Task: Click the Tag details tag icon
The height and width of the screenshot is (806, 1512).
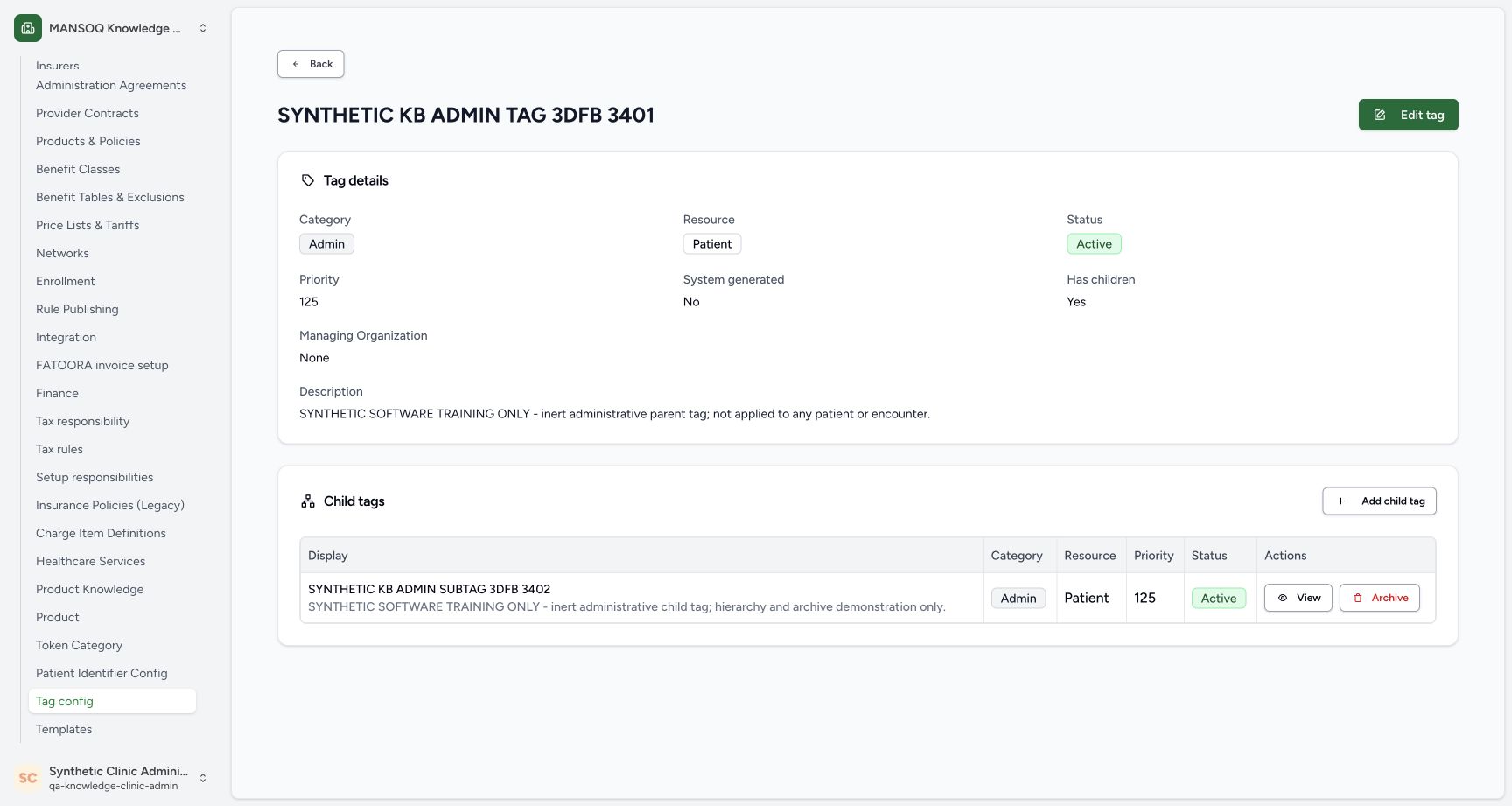Action: pos(308,180)
